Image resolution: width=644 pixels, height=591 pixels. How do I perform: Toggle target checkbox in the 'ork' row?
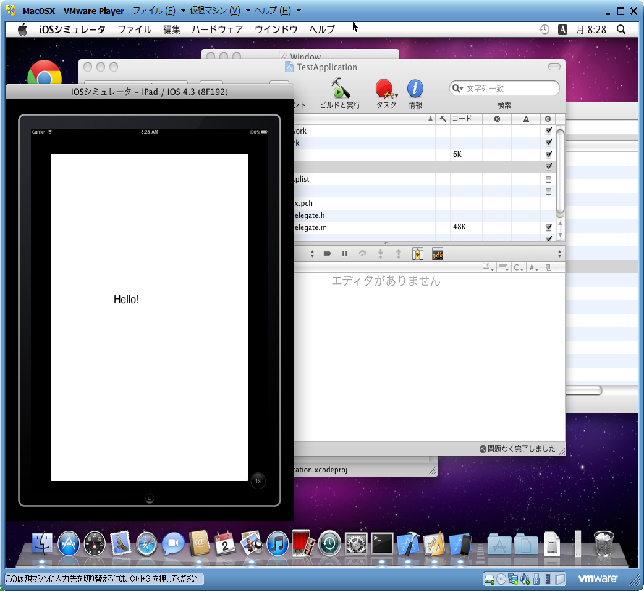[548, 131]
